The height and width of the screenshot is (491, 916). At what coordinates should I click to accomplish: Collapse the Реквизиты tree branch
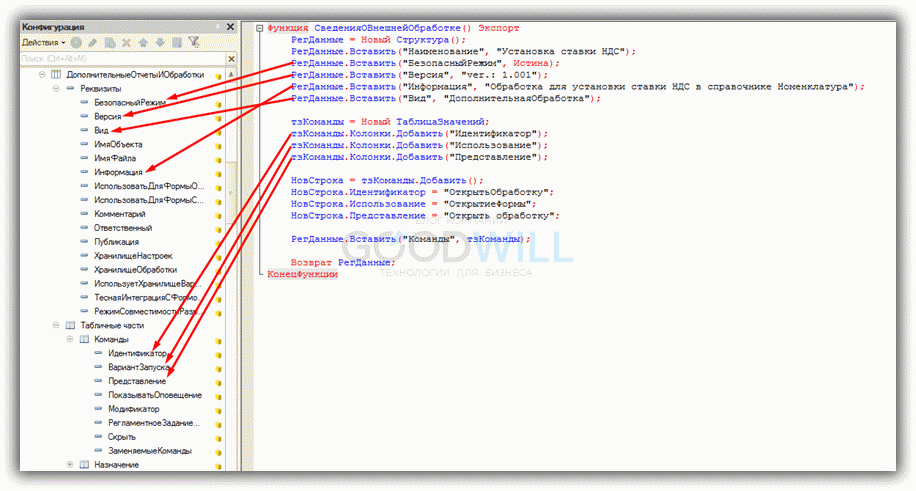pyautogui.click(x=55, y=89)
